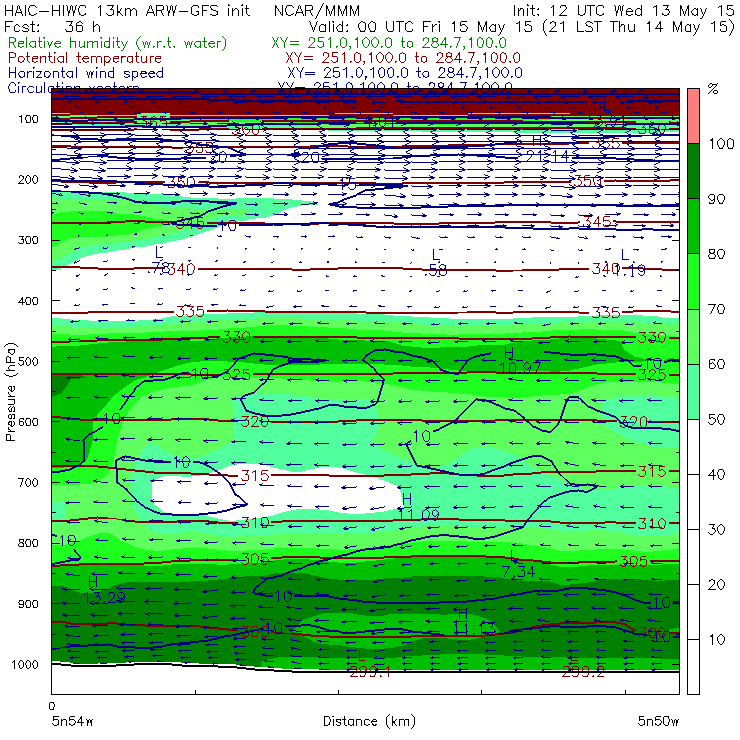
Task: Click the white 40–50% color bar segment
Action: [693, 447]
